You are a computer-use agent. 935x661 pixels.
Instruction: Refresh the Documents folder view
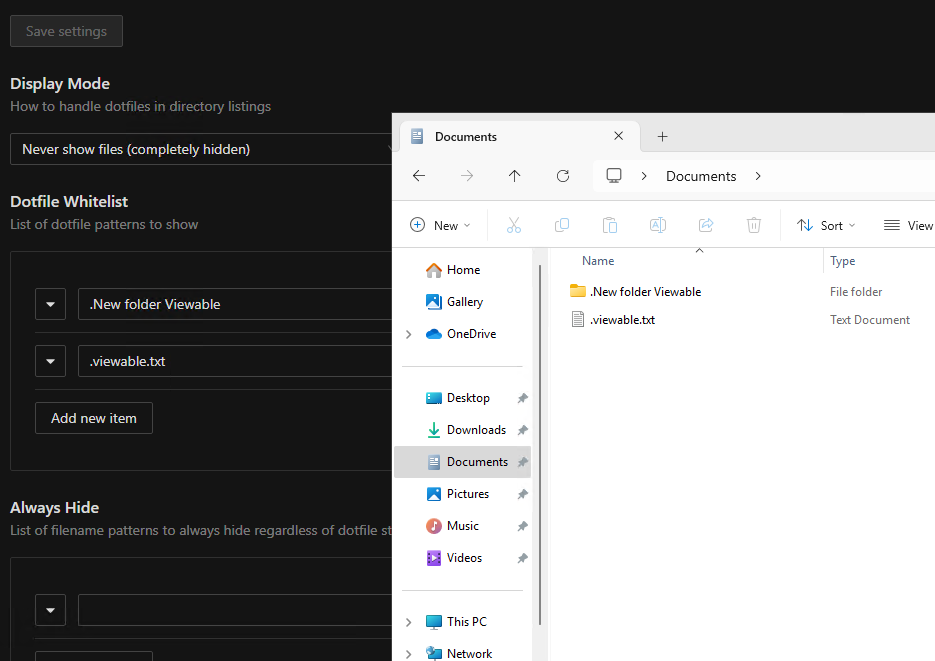coord(562,175)
